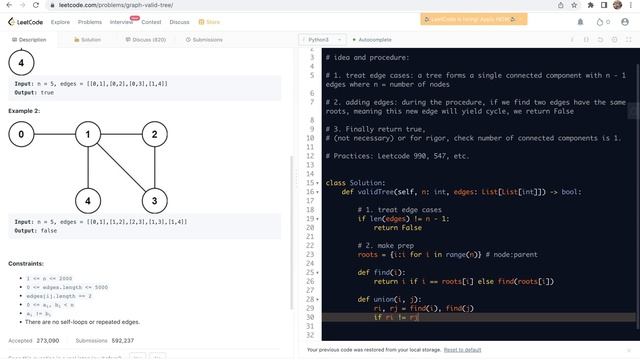Viewport: 640px width, 360px height.
Task: Open the Interview menu item
Action: click(121, 22)
